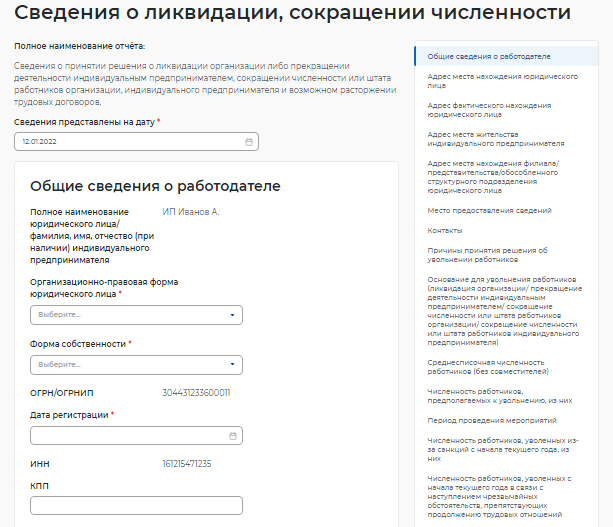Screen dimensions: 613x527
Task: Go to Период проведения мероприятий section
Action: (492, 421)
